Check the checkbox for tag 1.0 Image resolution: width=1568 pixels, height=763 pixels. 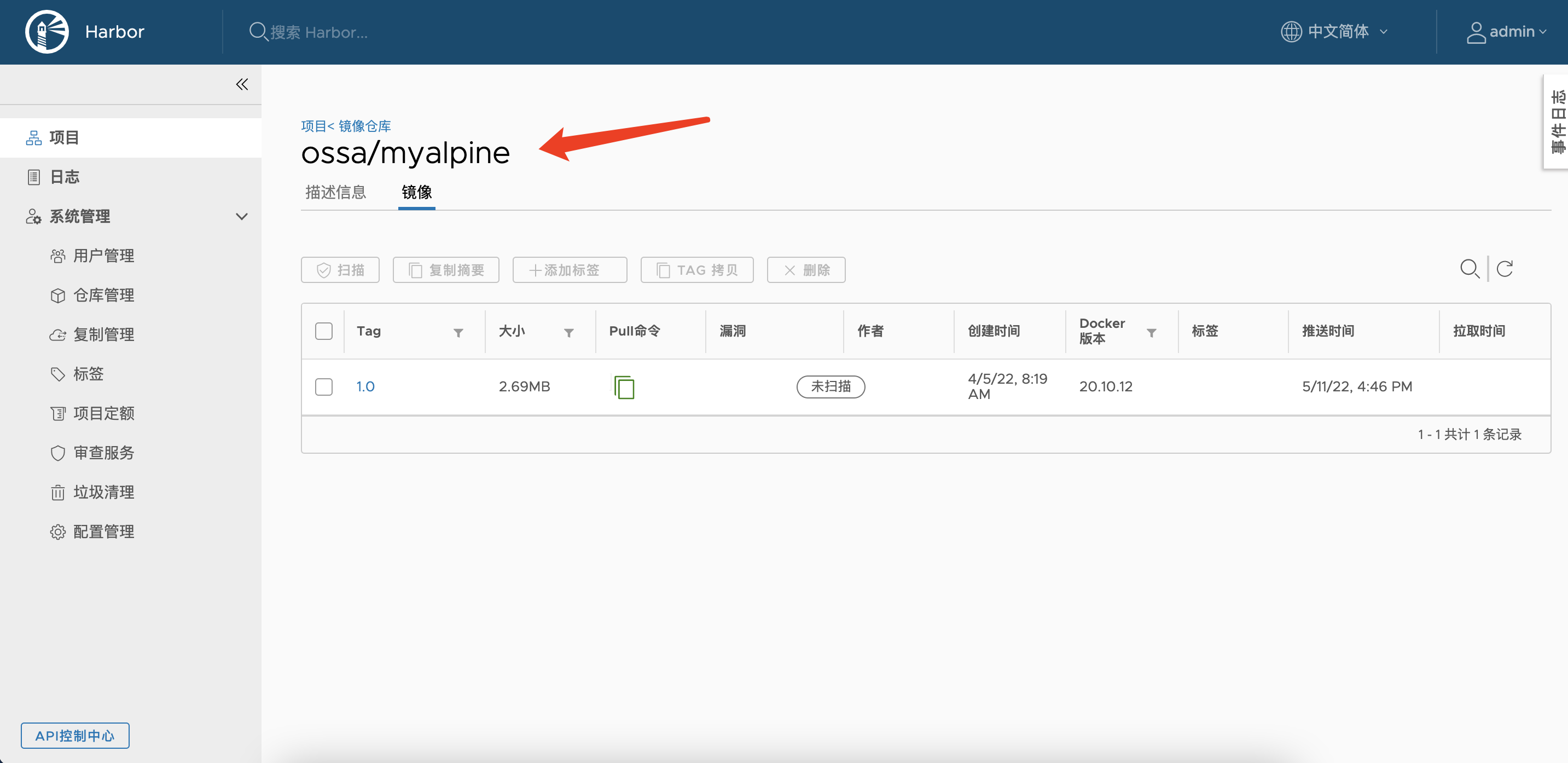click(324, 386)
